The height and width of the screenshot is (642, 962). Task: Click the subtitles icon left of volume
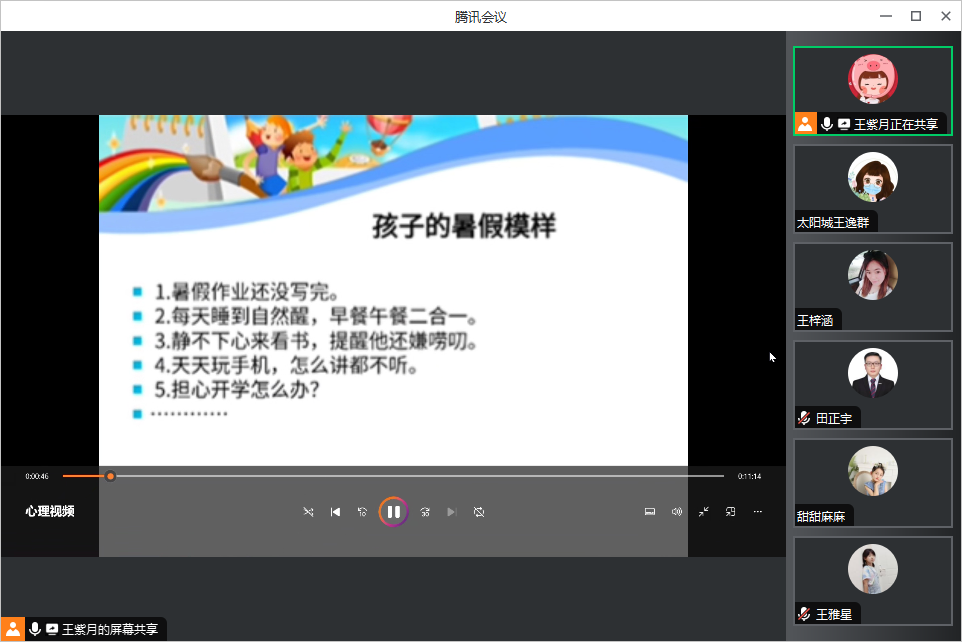tap(650, 511)
